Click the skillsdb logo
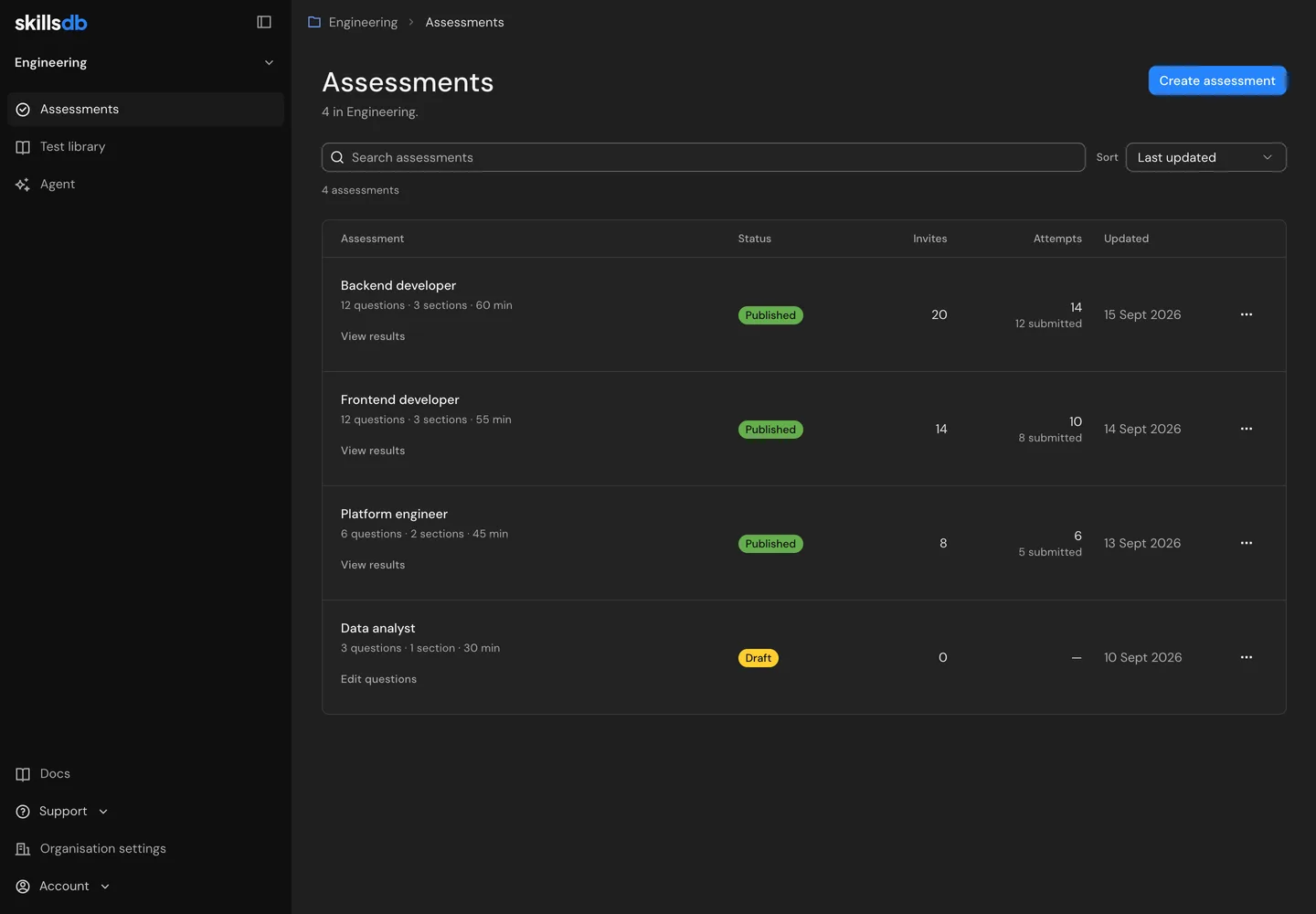The height and width of the screenshot is (914, 1316). 51,22
